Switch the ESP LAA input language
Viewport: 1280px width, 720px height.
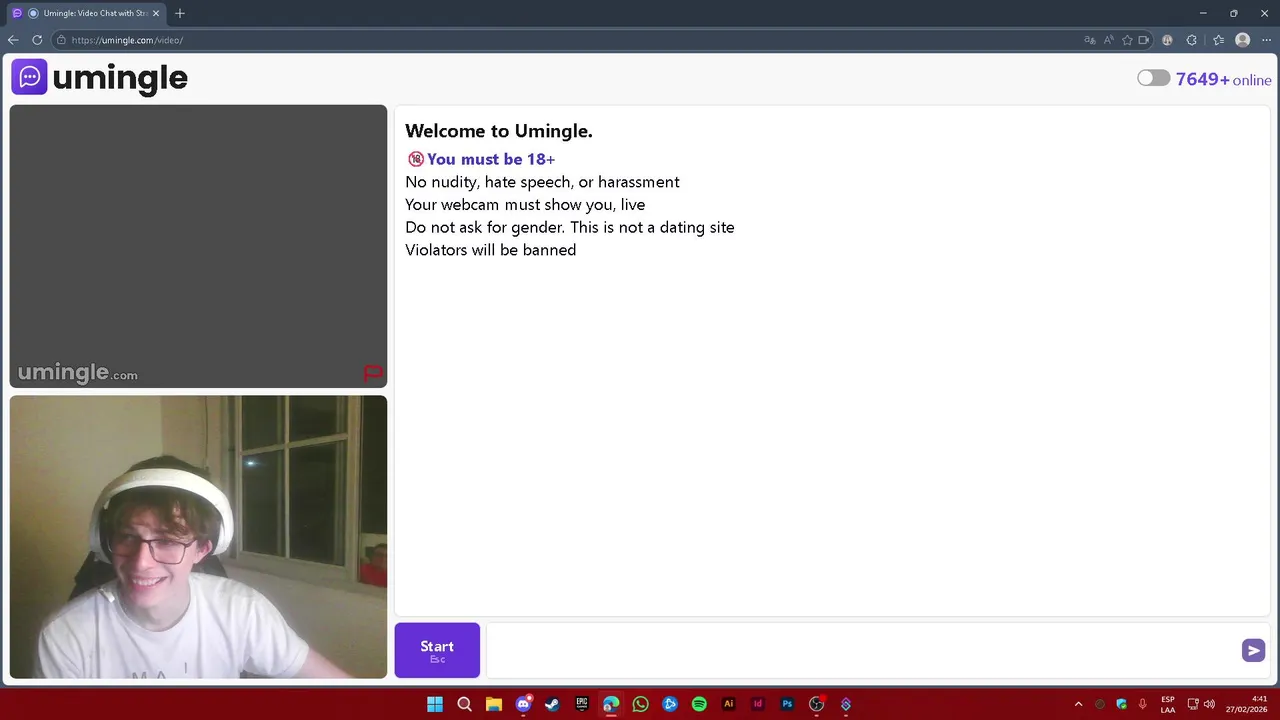tap(1168, 704)
